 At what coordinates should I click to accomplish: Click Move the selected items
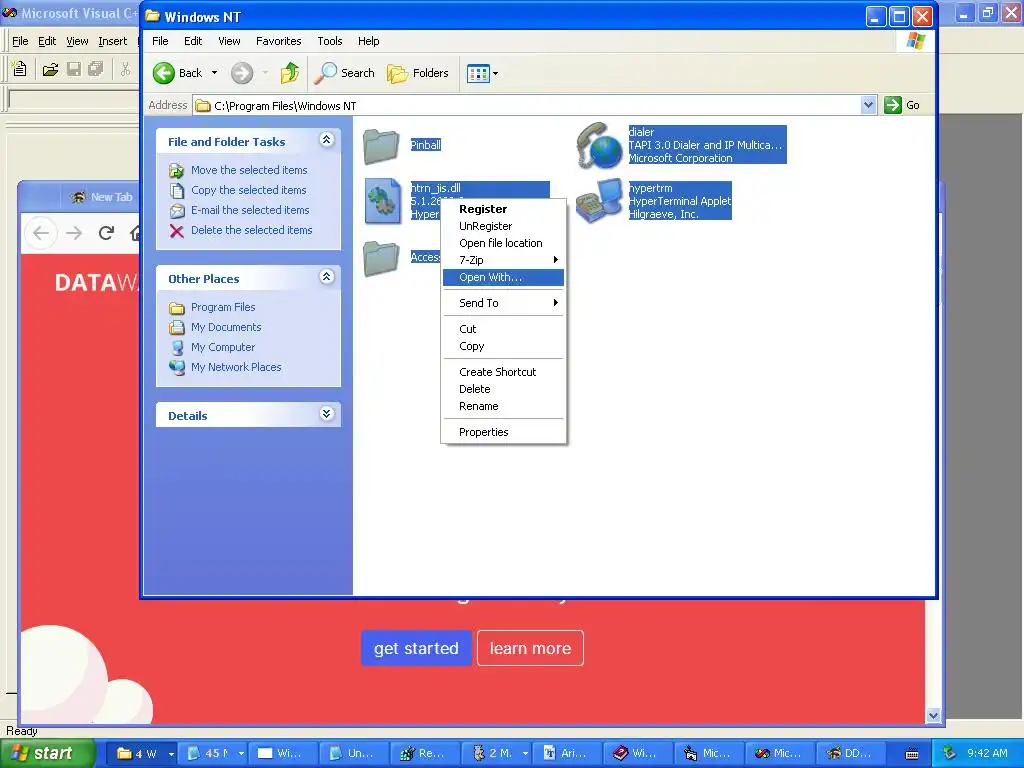(x=249, y=170)
